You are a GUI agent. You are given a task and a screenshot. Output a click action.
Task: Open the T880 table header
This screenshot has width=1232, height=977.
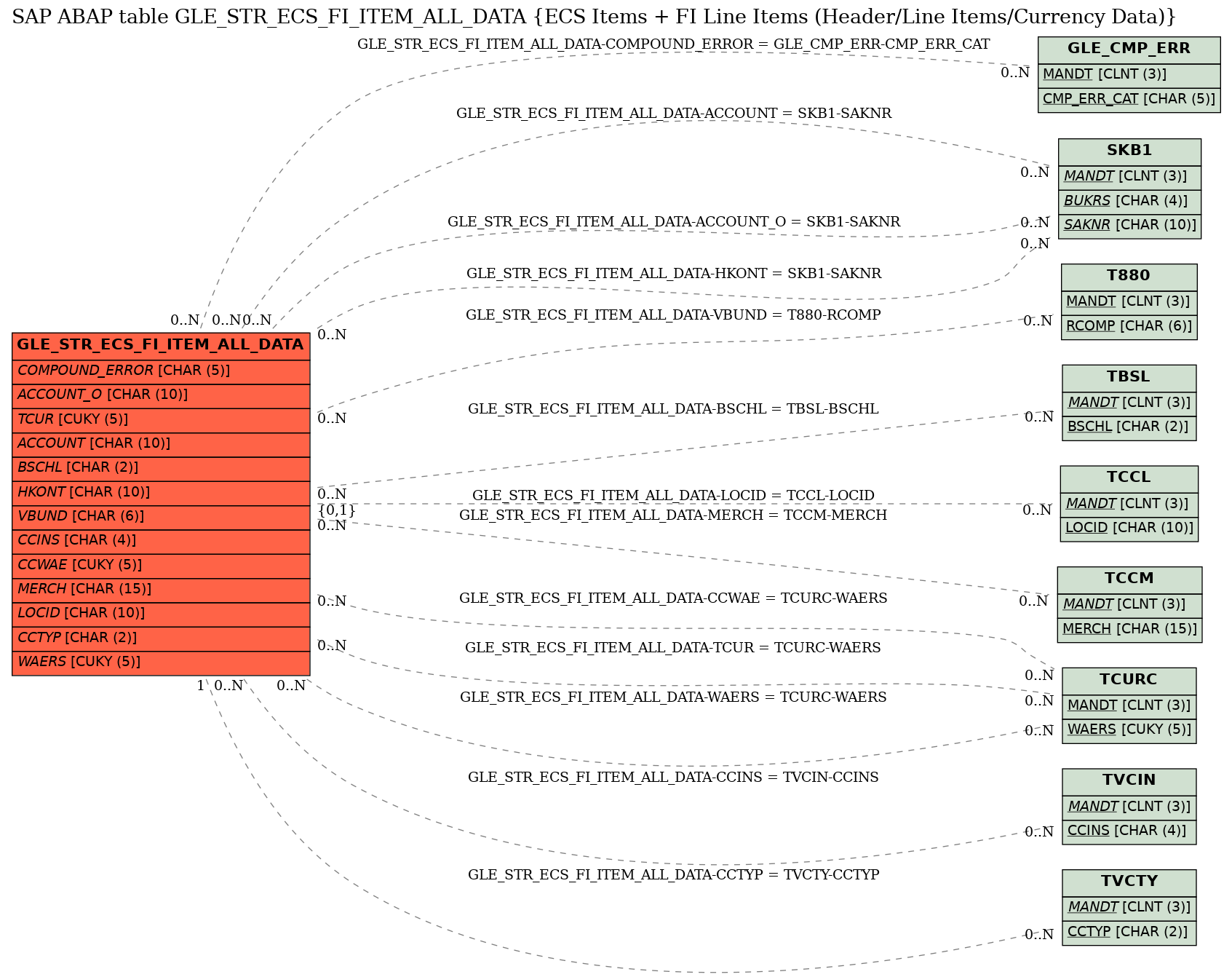pos(1129,277)
